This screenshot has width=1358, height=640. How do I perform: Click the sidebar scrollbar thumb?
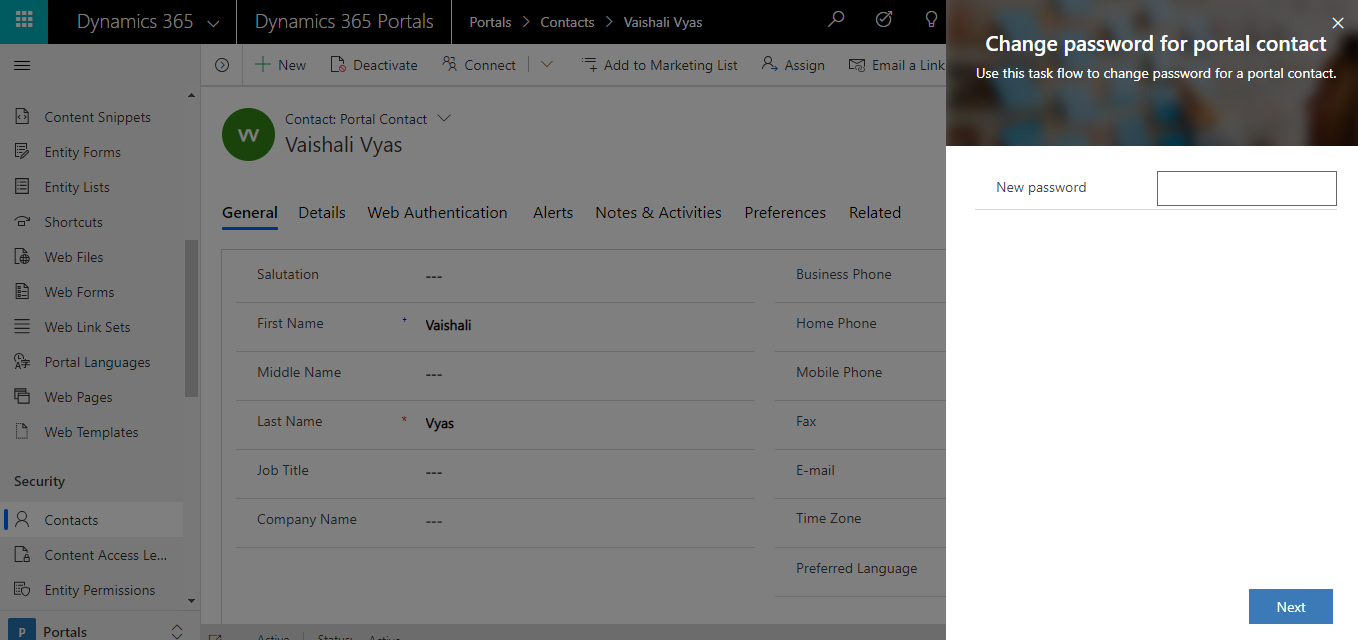[x=192, y=319]
